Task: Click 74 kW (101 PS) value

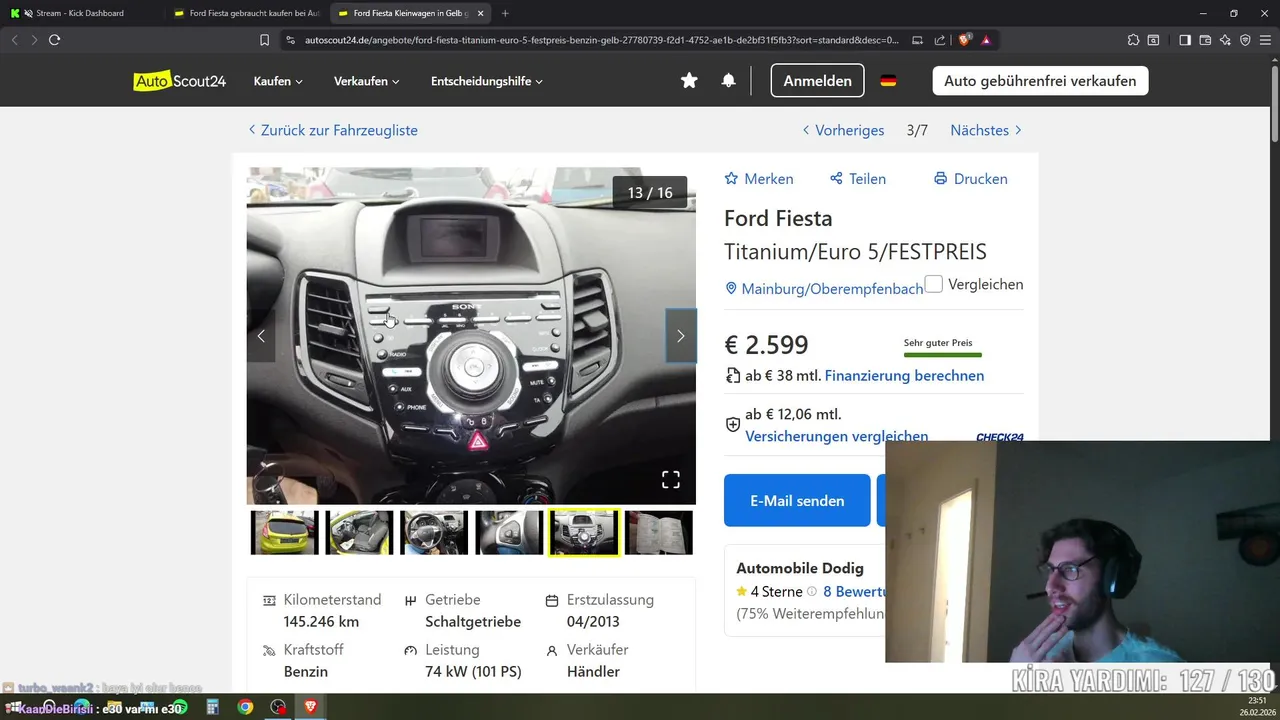Action: click(x=473, y=672)
